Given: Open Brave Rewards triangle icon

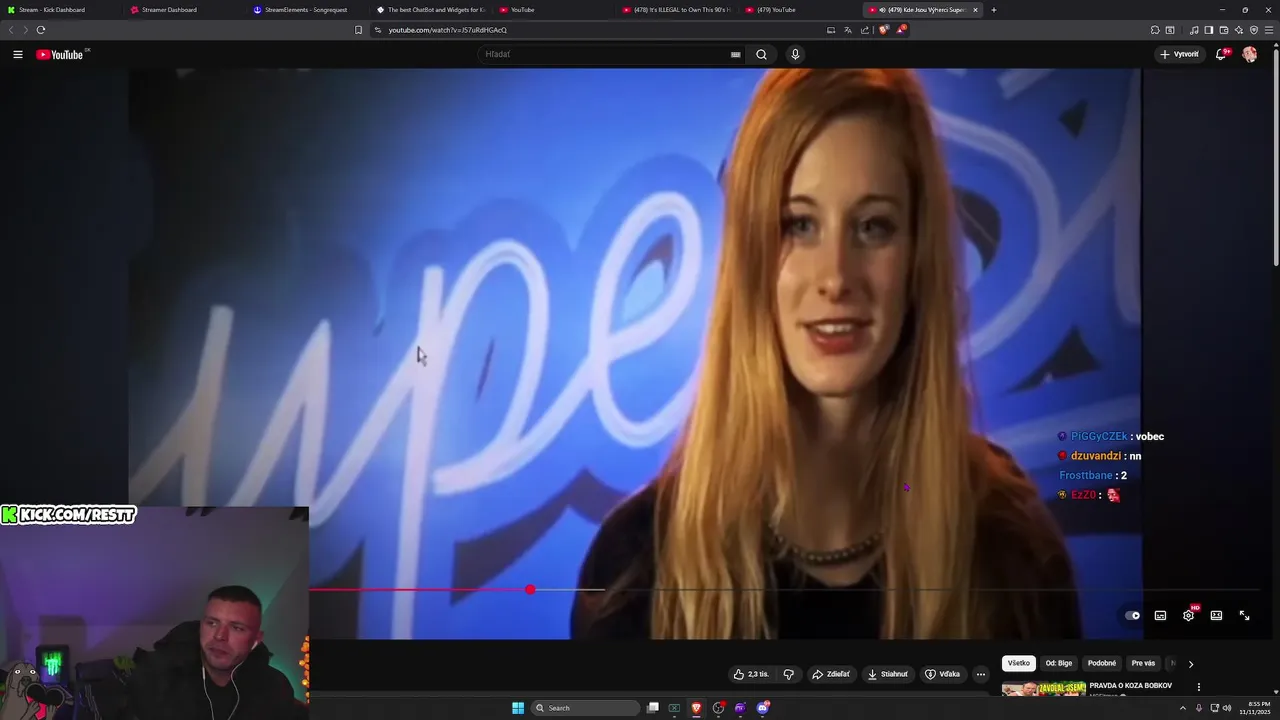Looking at the screenshot, I should pyautogui.click(x=900, y=30).
